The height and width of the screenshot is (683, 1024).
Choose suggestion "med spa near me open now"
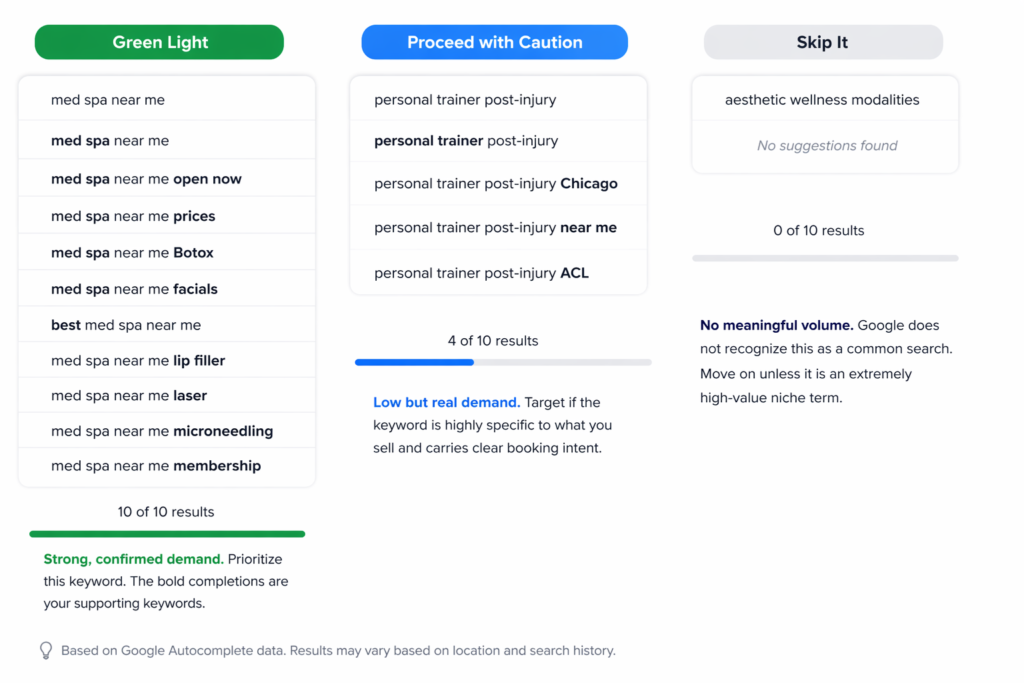146,180
